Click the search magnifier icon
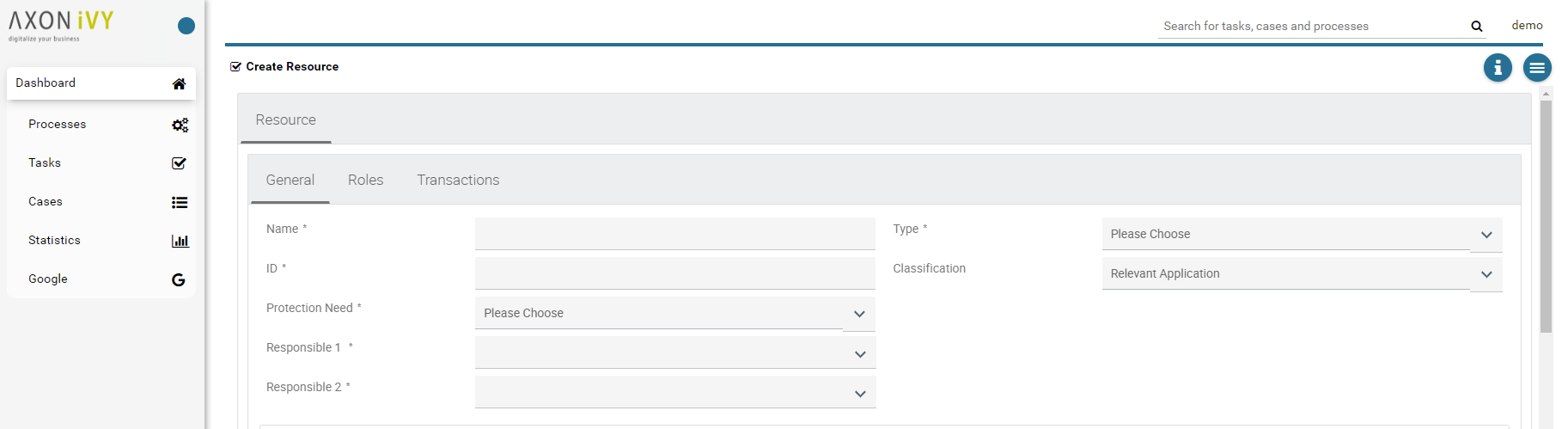The image size is (1568, 429). (1476, 27)
